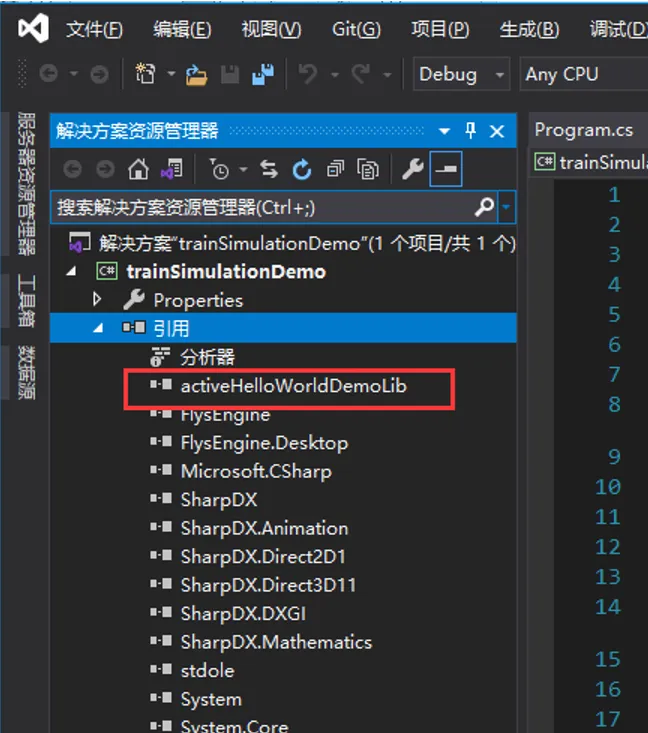The width and height of the screenshot is (648, 733).
Task: Click the new project icon
Action: (145, 73)
